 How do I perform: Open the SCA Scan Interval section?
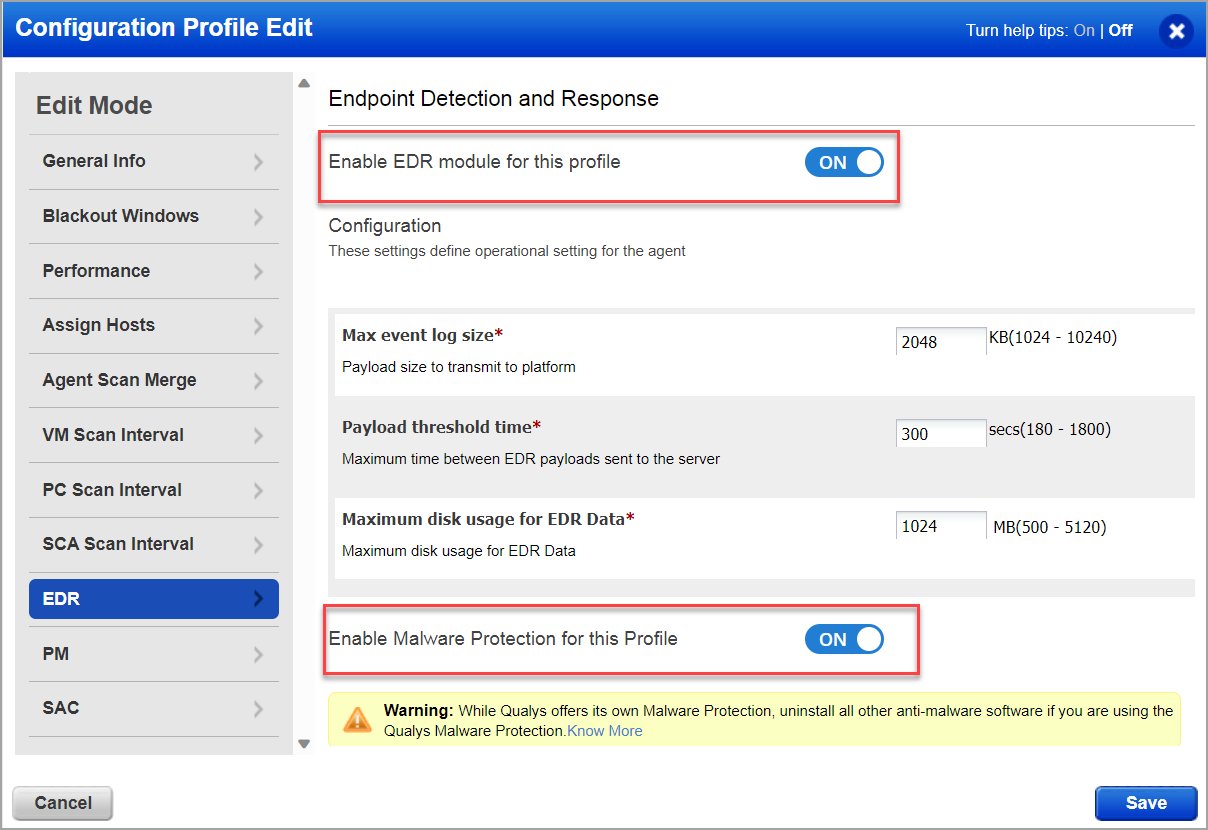coord(154,544)
